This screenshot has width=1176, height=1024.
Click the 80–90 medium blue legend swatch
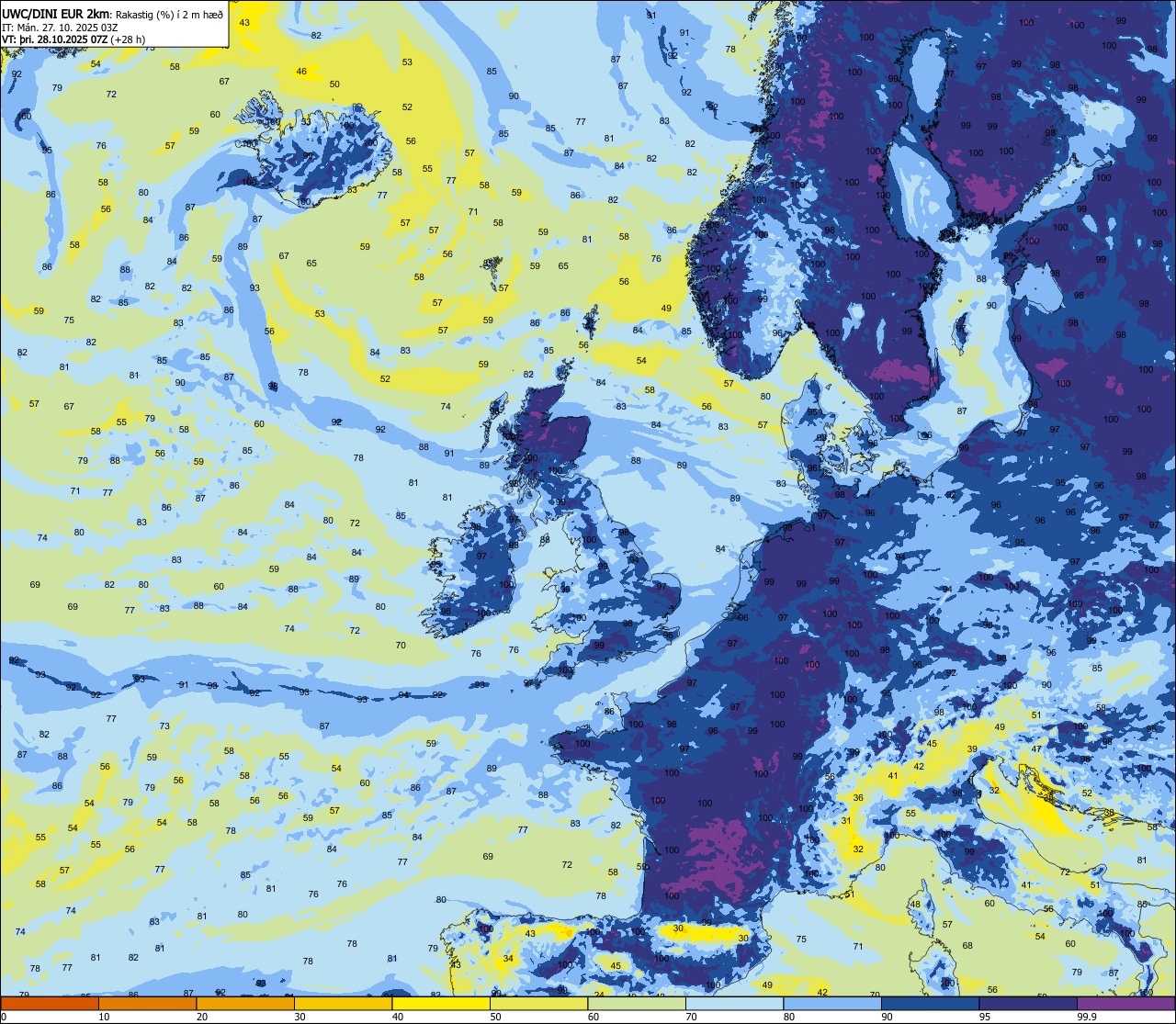click(x=832, y=1003)
